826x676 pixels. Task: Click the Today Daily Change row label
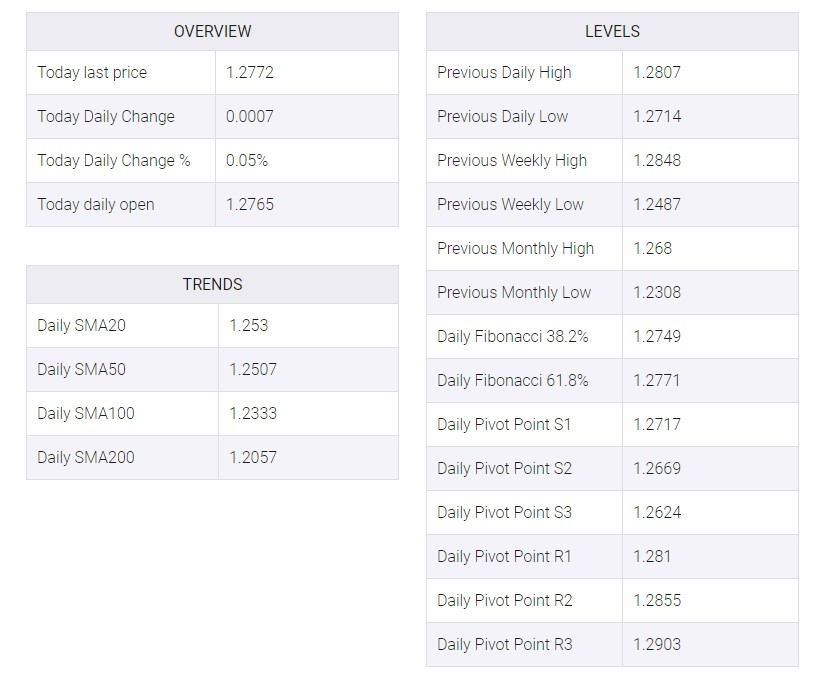click(x=106, y=116)
